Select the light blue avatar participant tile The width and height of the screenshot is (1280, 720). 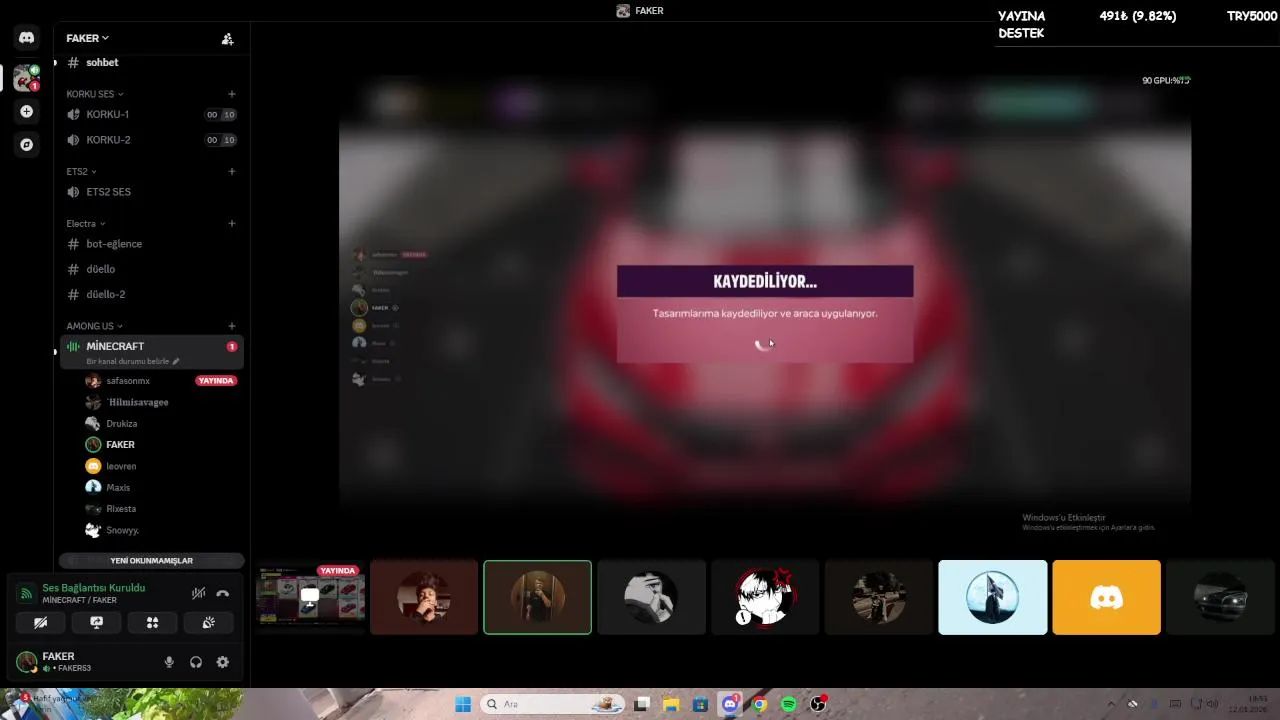[x=993, y=597]
